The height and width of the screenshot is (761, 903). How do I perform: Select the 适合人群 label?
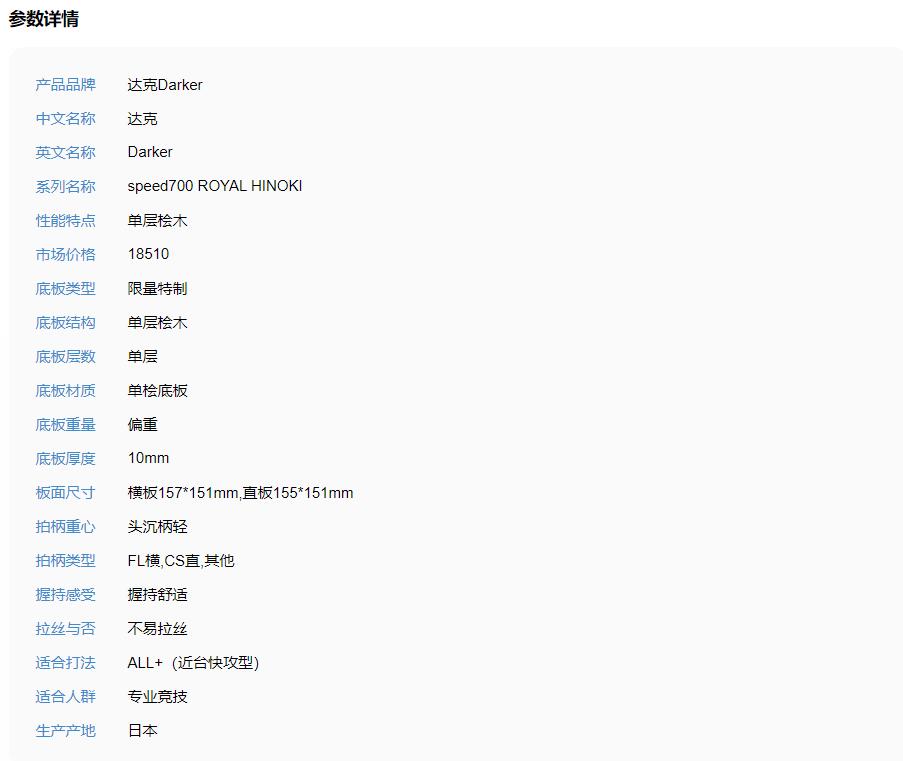pyautogui.click(x=66, y=696)
